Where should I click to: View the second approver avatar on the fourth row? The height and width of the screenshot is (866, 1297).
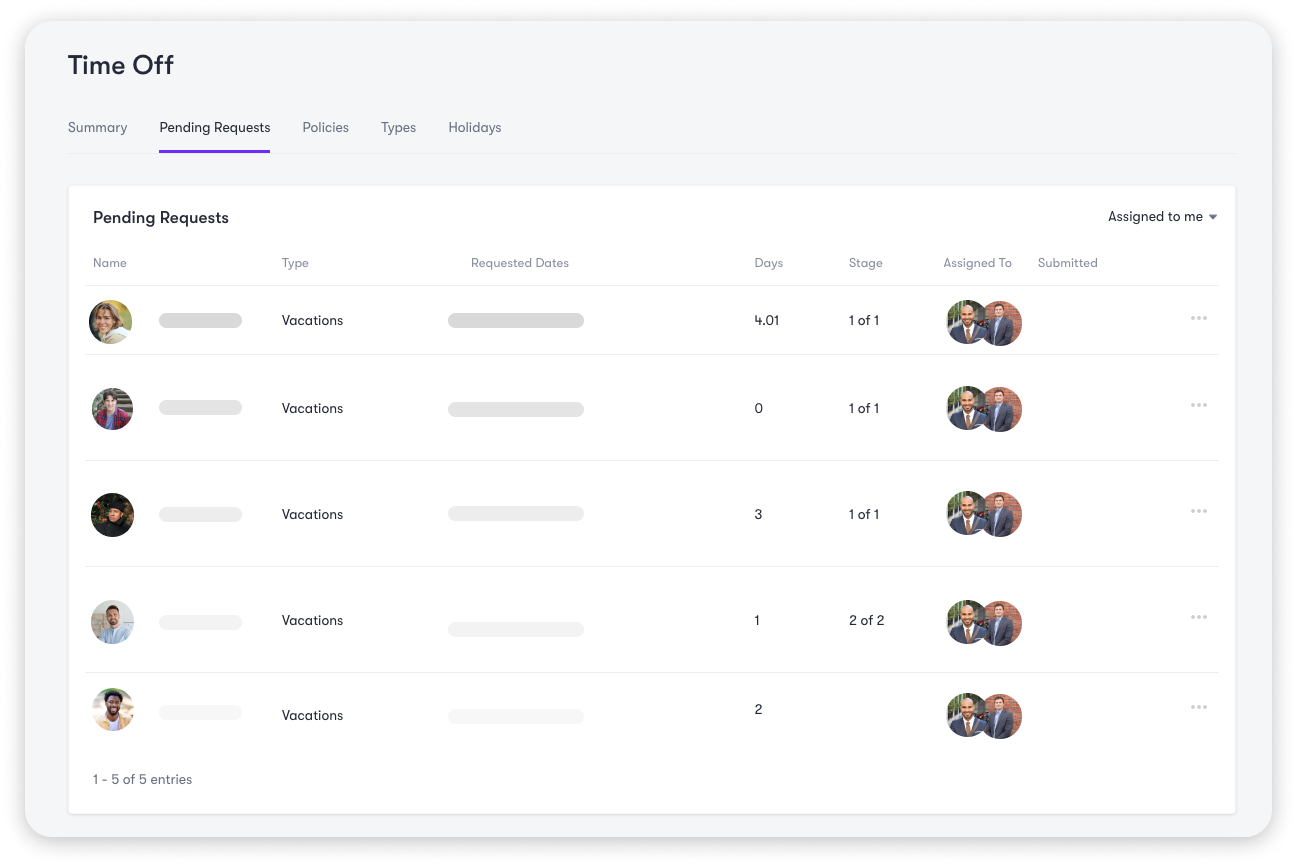[1002, 622]
